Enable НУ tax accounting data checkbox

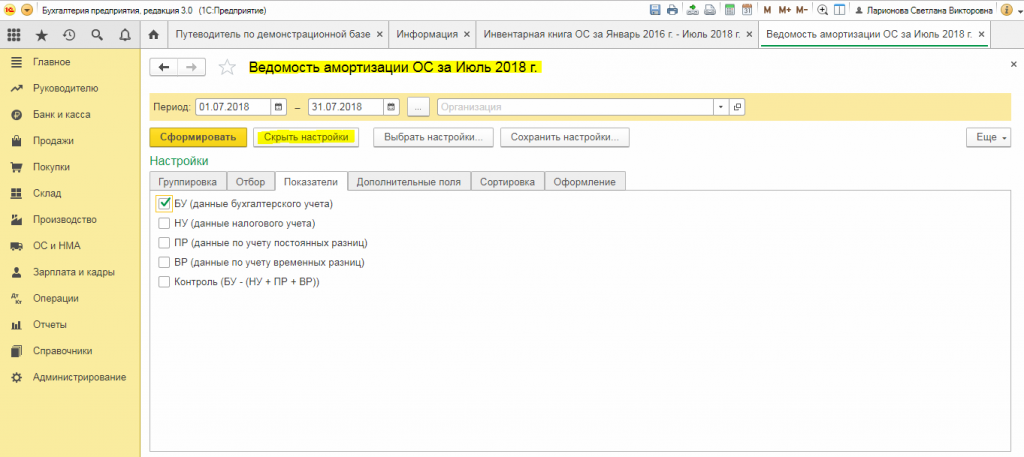click(x=164, y=223)
